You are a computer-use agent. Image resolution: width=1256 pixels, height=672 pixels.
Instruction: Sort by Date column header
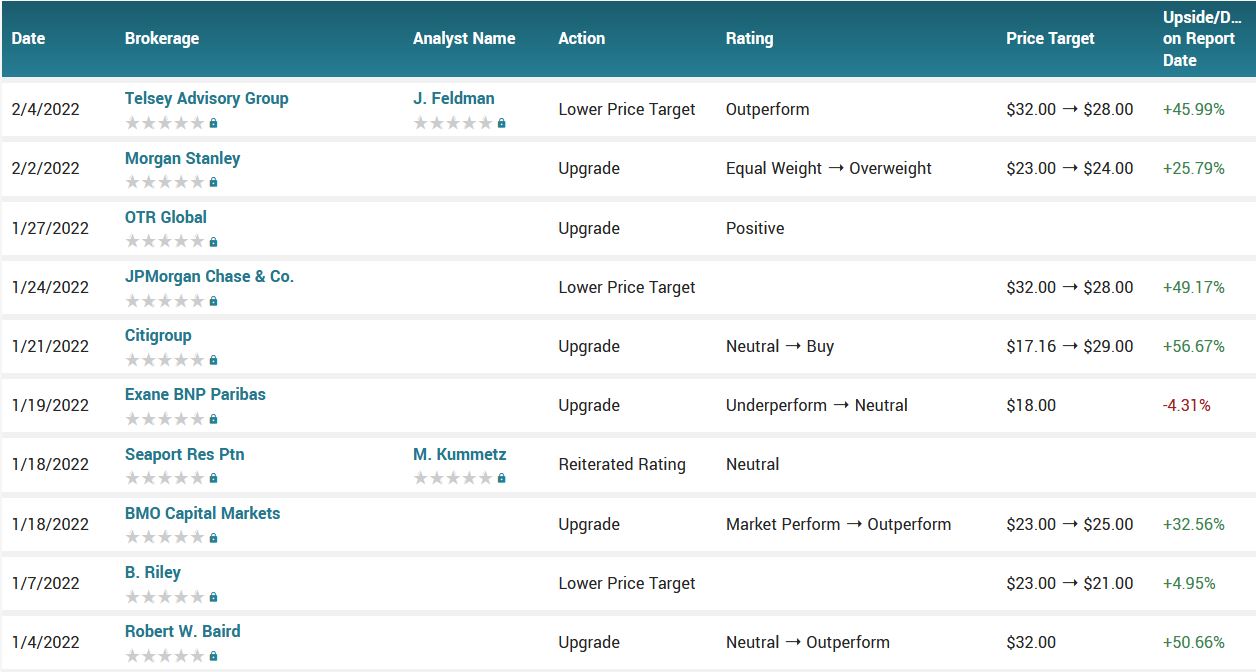point(28,38)
